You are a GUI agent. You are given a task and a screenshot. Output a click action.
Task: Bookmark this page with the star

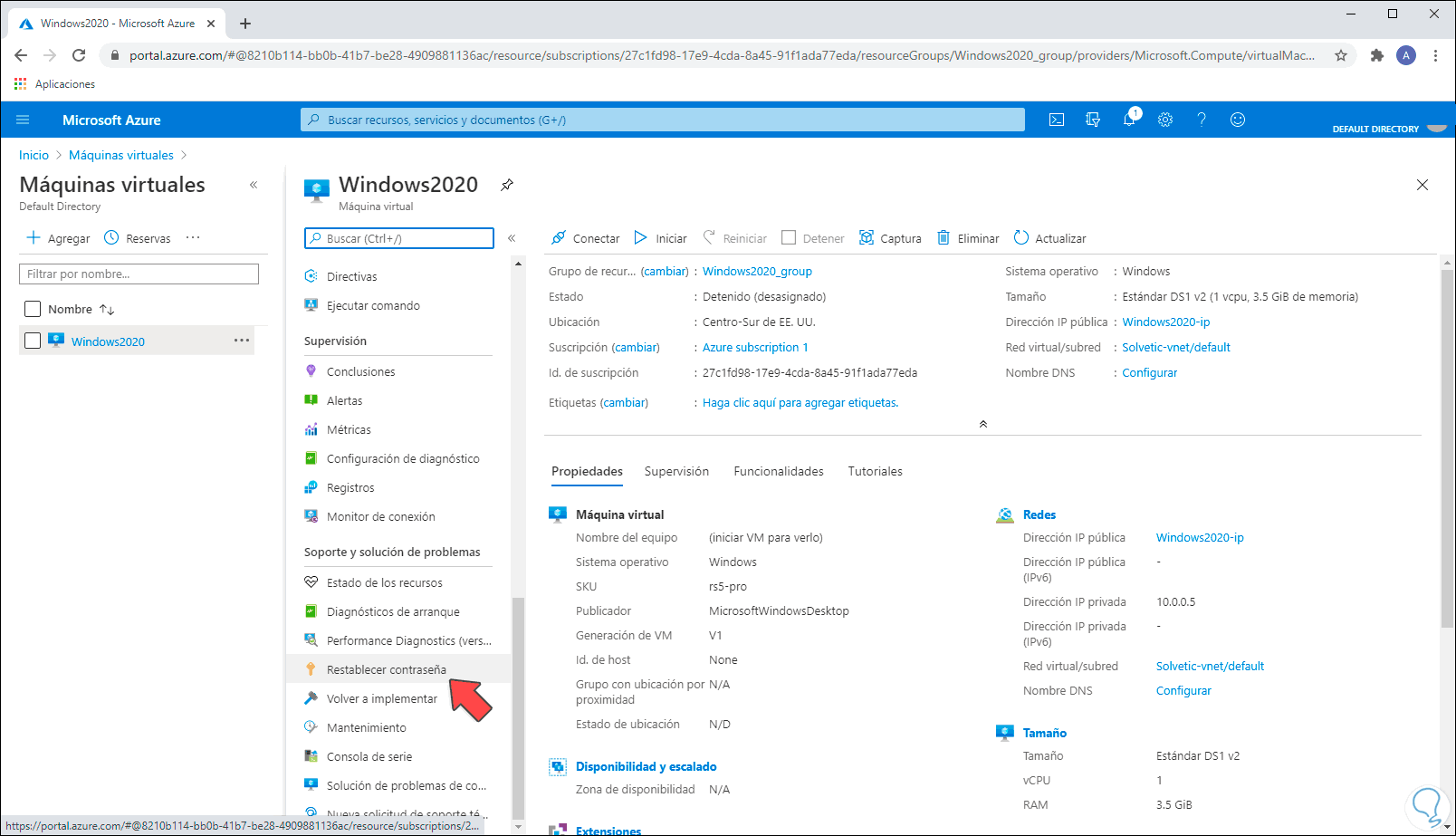pyautogui.click(x=1341, y=55)
